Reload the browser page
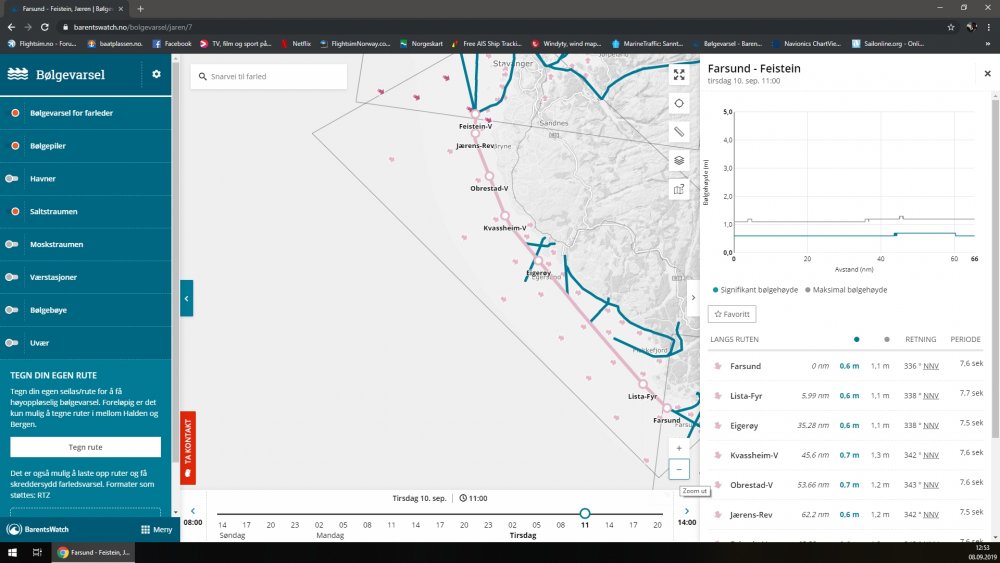1000x563 pixels. tap(45, 27)
